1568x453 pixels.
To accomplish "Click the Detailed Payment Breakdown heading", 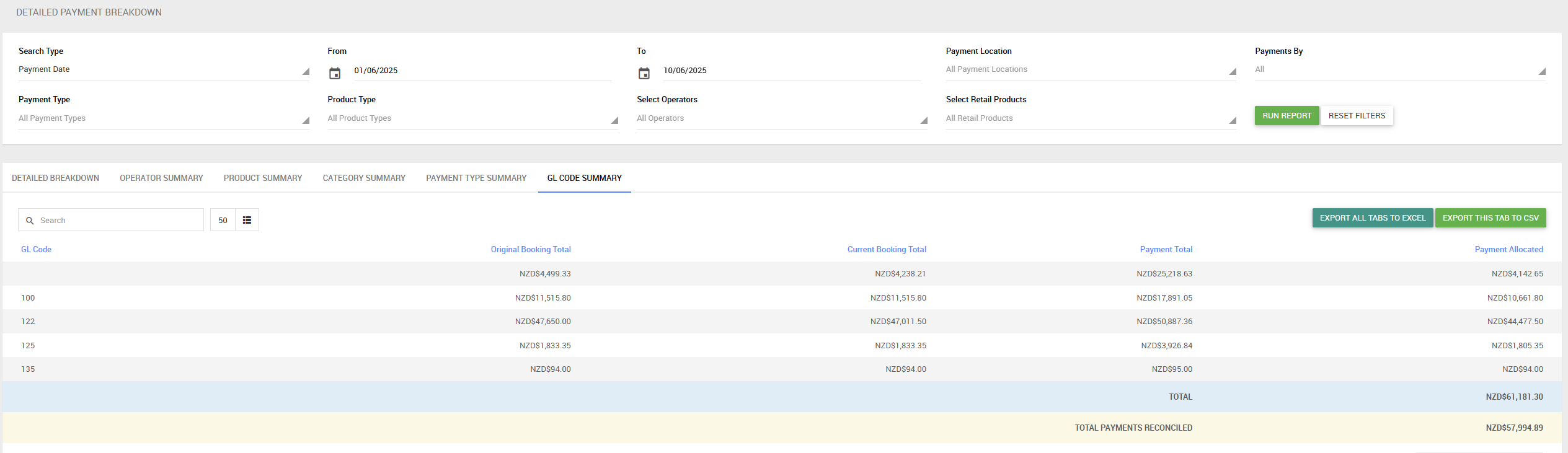I will 89,12.
